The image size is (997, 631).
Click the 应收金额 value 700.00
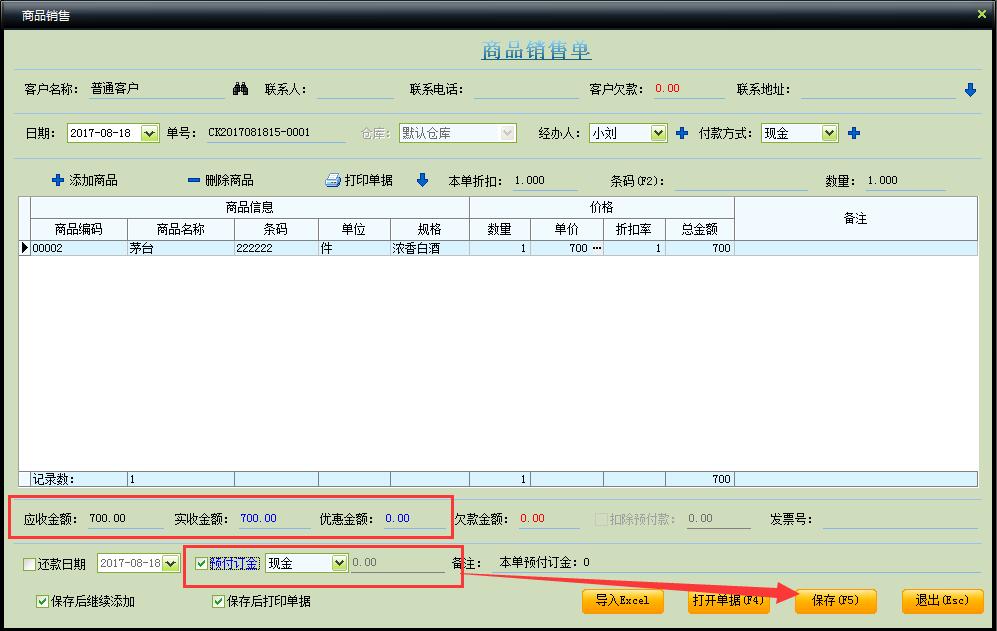[107, 518]
